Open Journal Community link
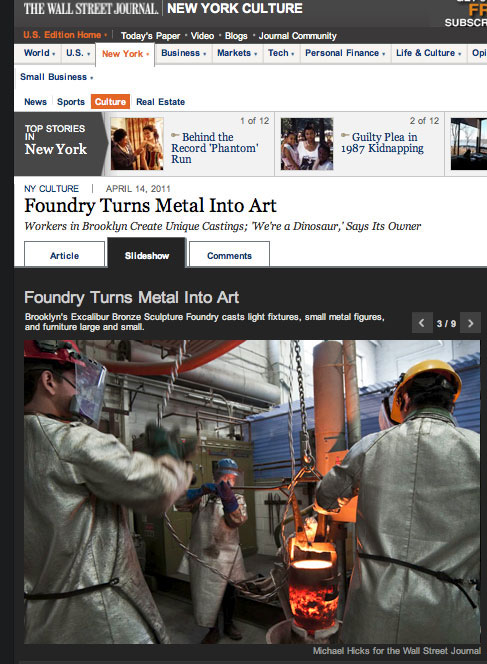Image resolution: width=487 pixels, height=664 pixels. coord(298,36)
